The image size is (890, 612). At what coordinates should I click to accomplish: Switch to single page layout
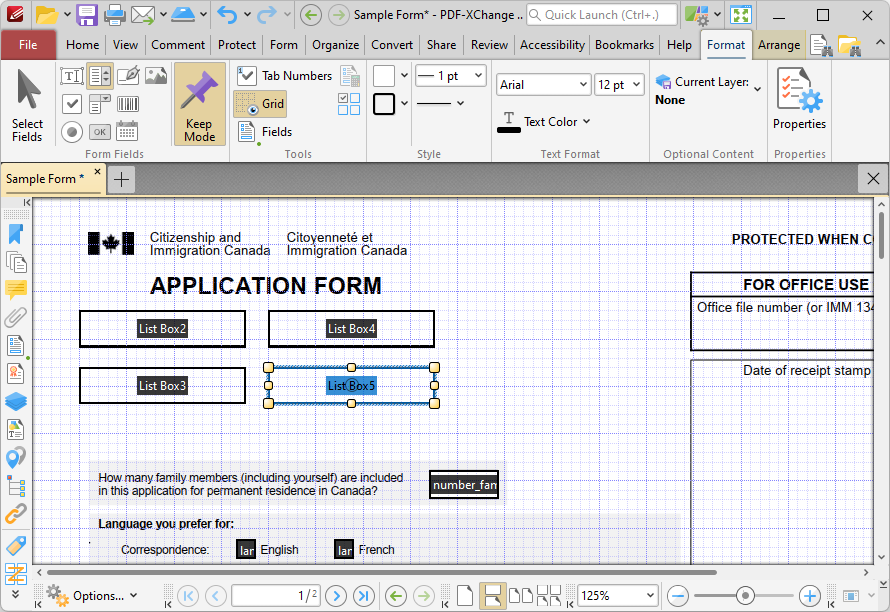465,596
